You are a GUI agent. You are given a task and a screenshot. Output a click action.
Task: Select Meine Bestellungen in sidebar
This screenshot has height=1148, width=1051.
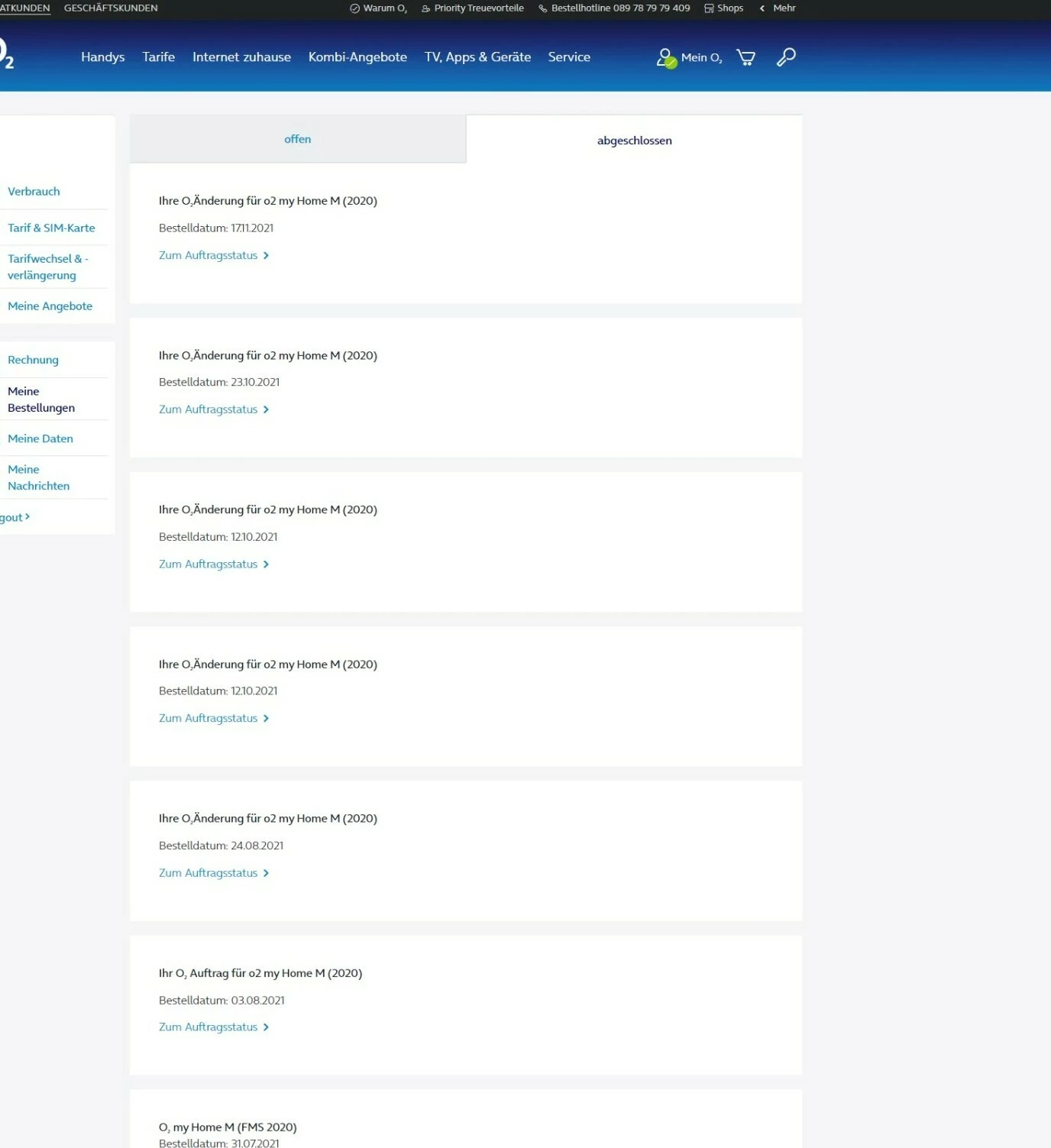click(x=41, y=399)
